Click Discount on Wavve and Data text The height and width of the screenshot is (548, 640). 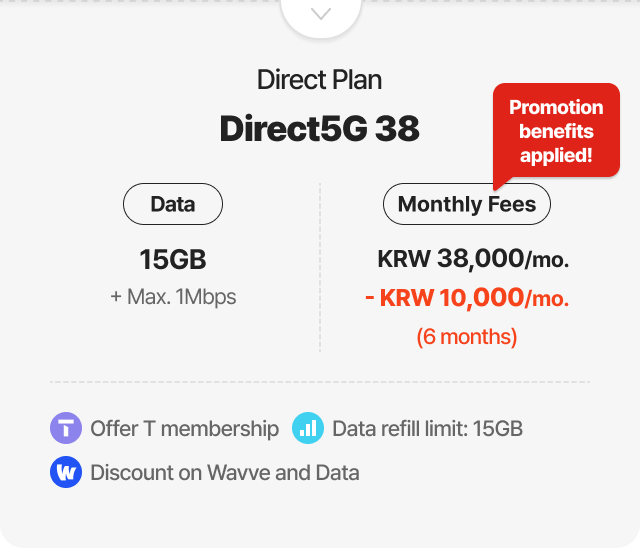coord(225,472)
